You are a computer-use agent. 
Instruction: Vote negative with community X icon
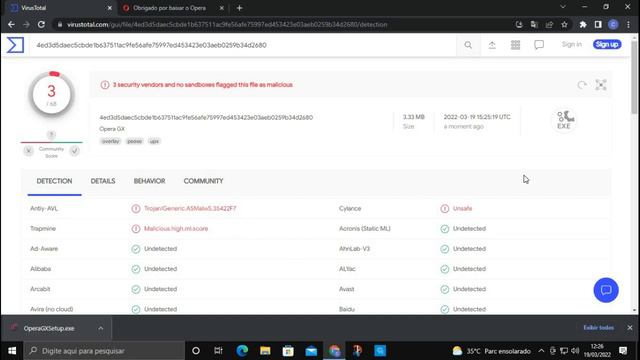pos(28,151)
